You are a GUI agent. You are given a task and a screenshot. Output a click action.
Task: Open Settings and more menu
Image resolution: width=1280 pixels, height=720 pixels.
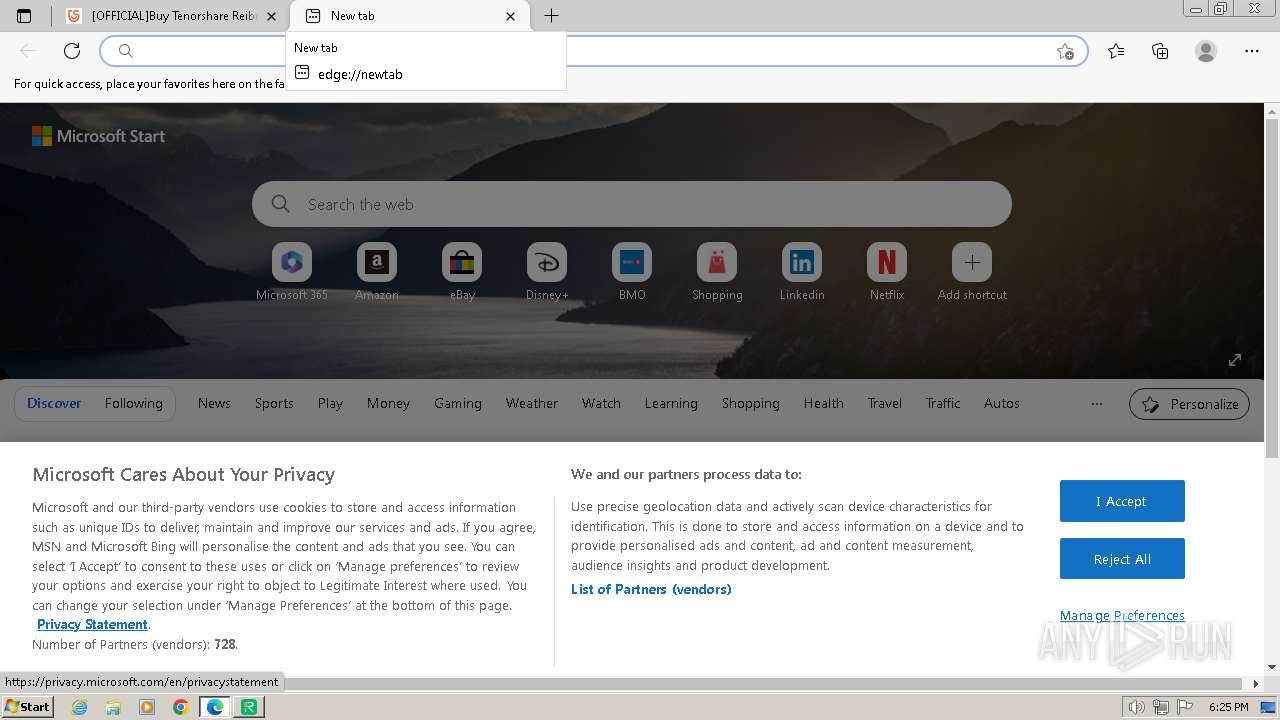click(1252, 51)
